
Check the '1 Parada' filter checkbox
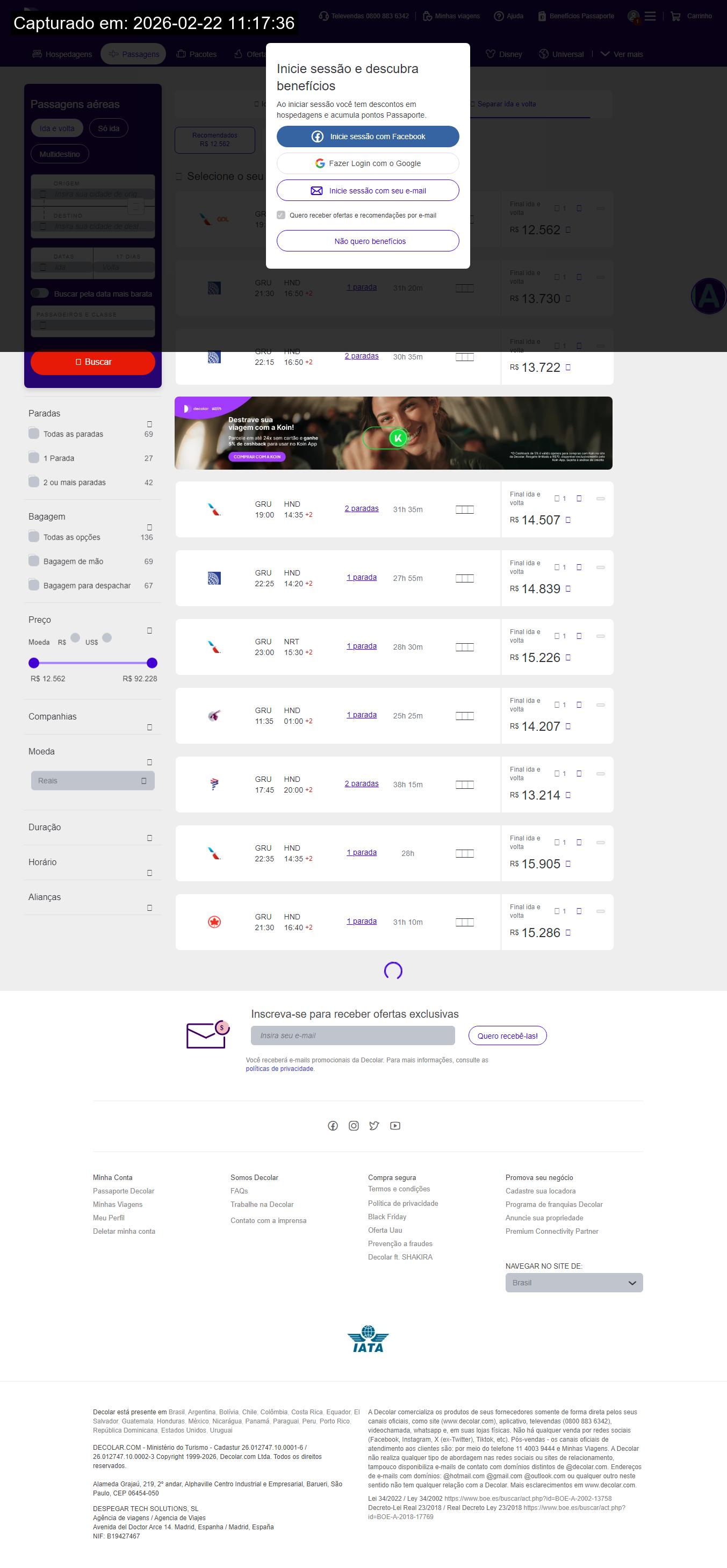coord(34,458)
